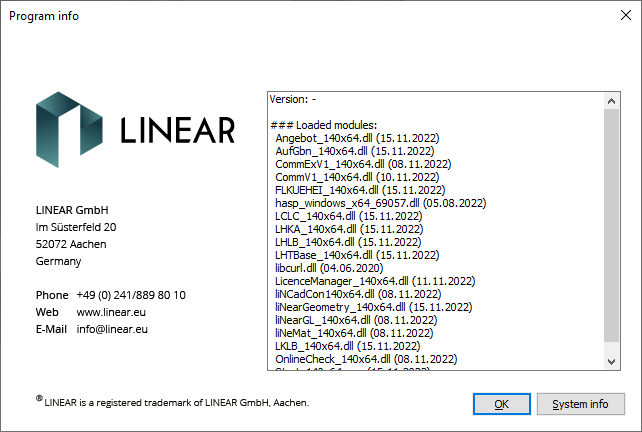The width and height of the screenshot is (642, 432).
Task: Click the '### Loaded modules:' heading
Action: pyautogui.click(x=323, y=125)
